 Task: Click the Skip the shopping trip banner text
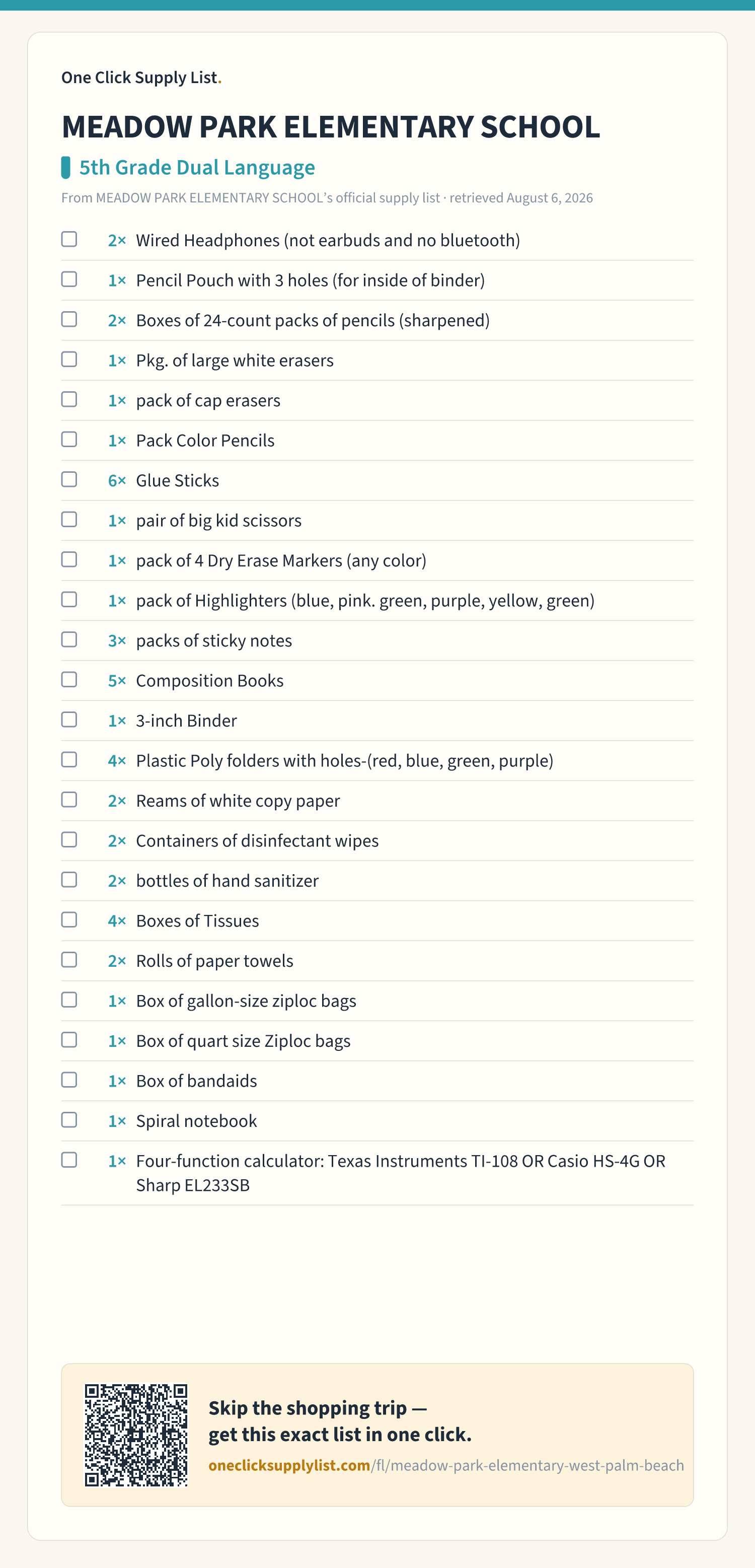[340, 1421]
